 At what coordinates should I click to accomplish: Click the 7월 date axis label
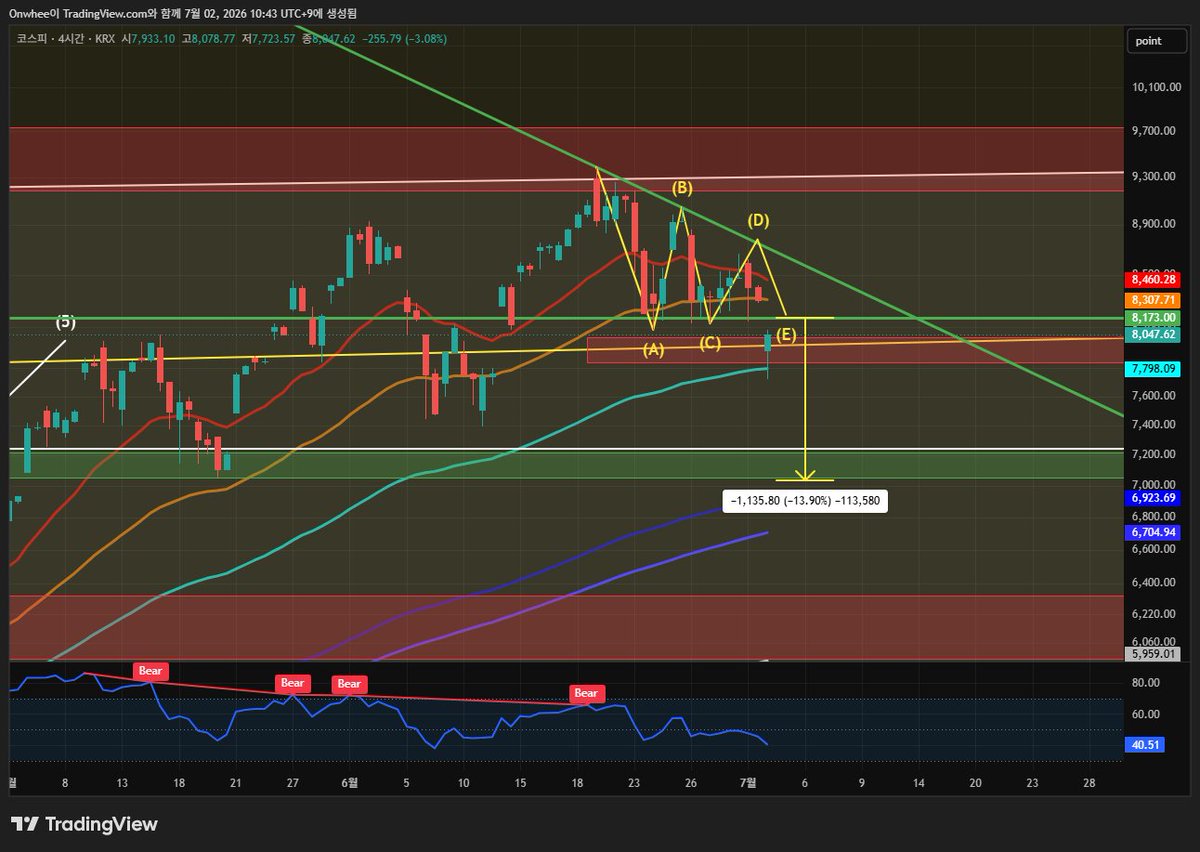(750, 783)
